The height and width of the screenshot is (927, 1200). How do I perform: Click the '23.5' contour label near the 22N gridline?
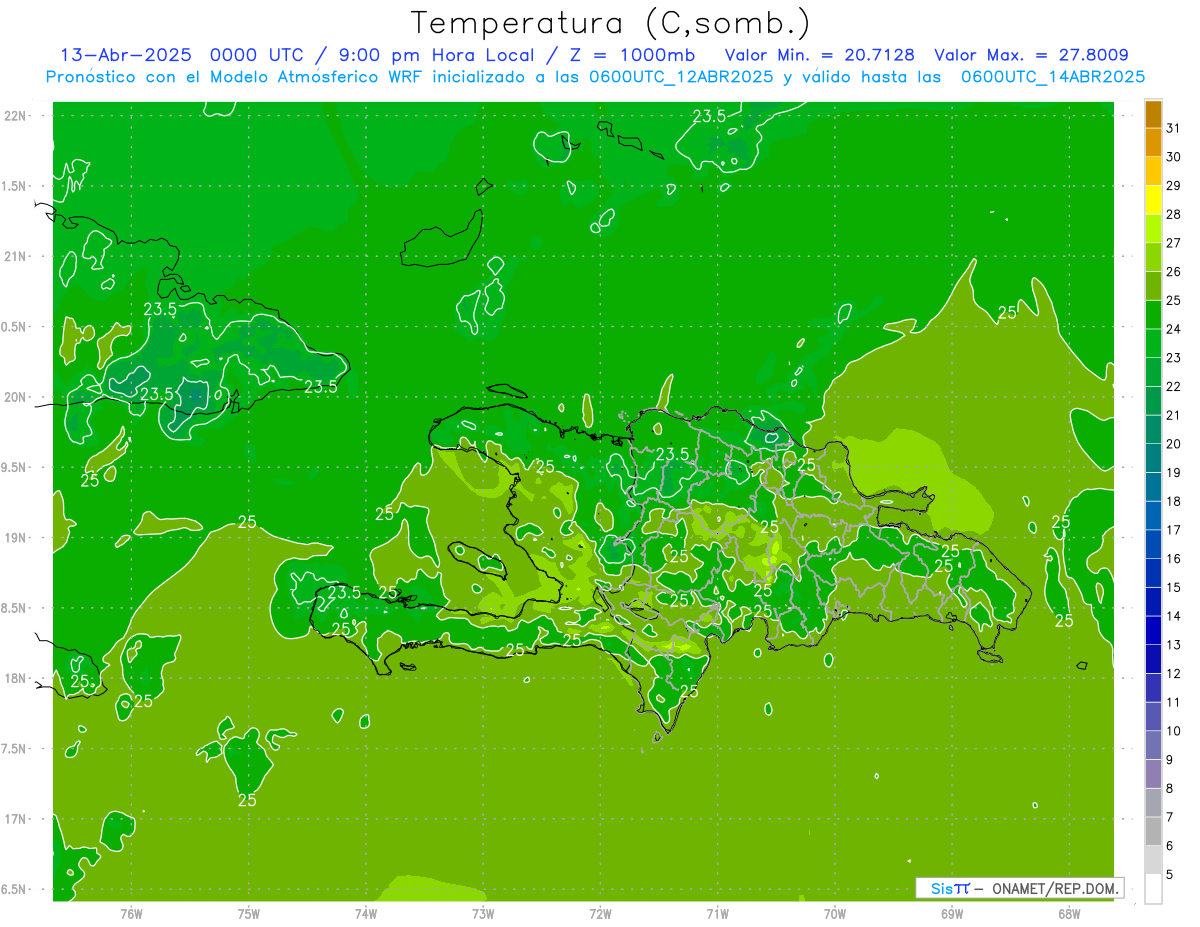(x=709, y=116)
